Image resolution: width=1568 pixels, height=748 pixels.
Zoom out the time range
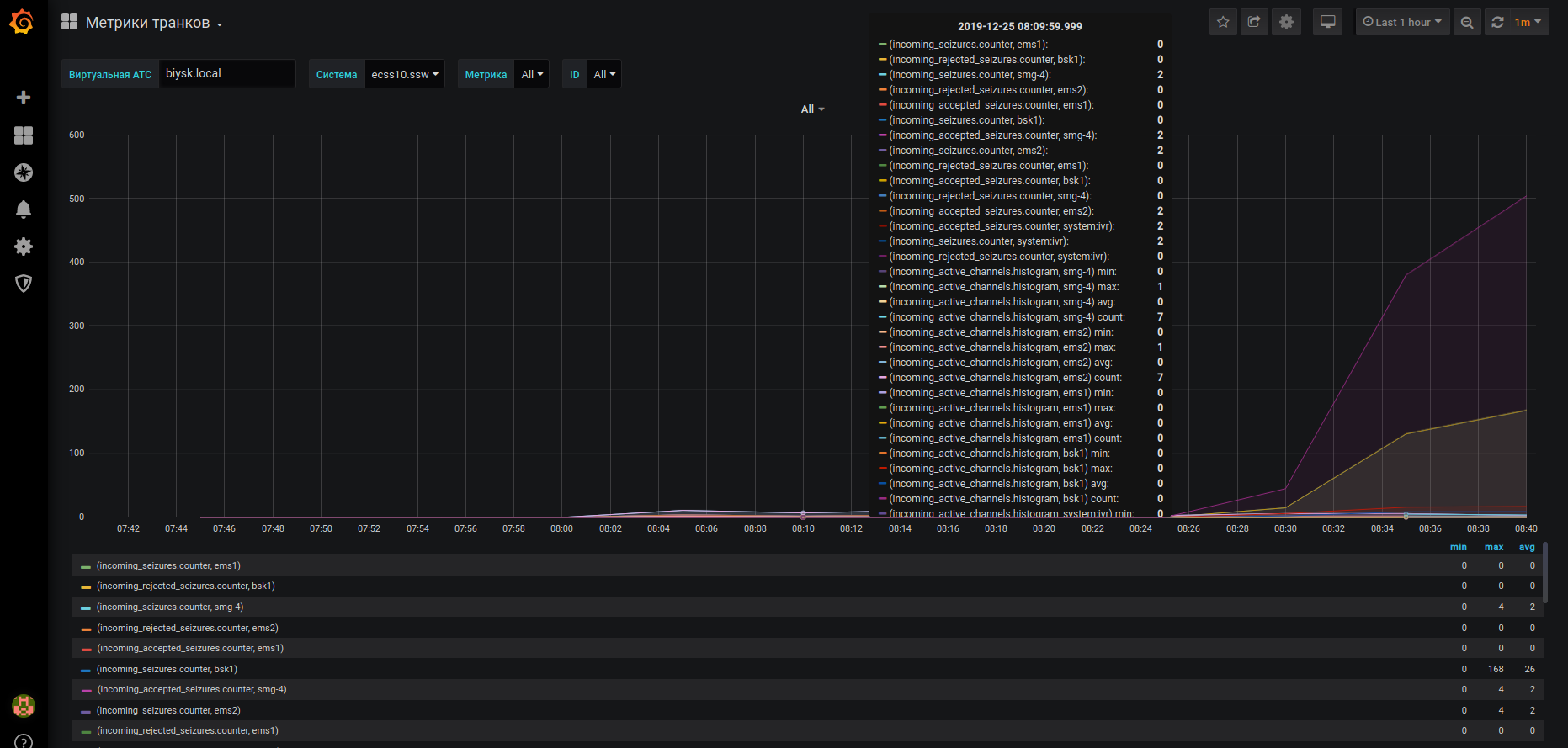[1467, 23]
